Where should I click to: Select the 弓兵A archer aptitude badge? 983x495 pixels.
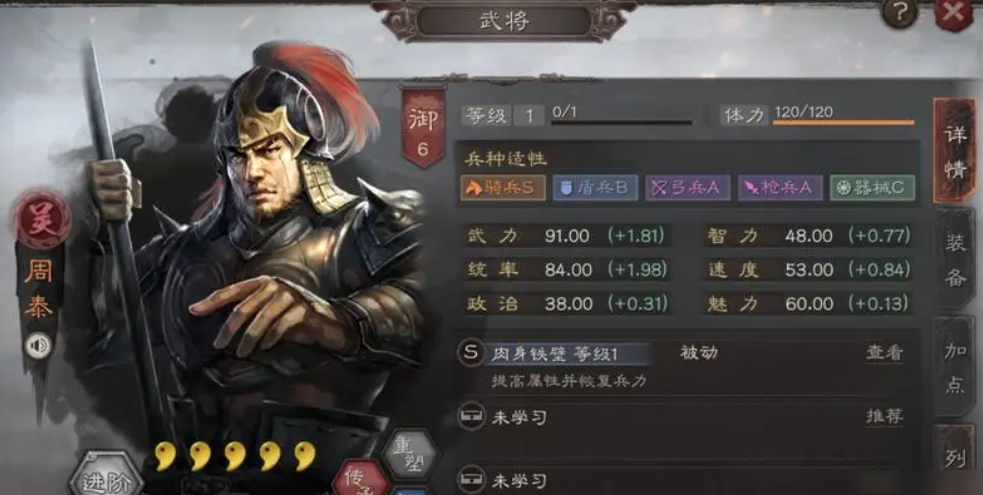688,188
